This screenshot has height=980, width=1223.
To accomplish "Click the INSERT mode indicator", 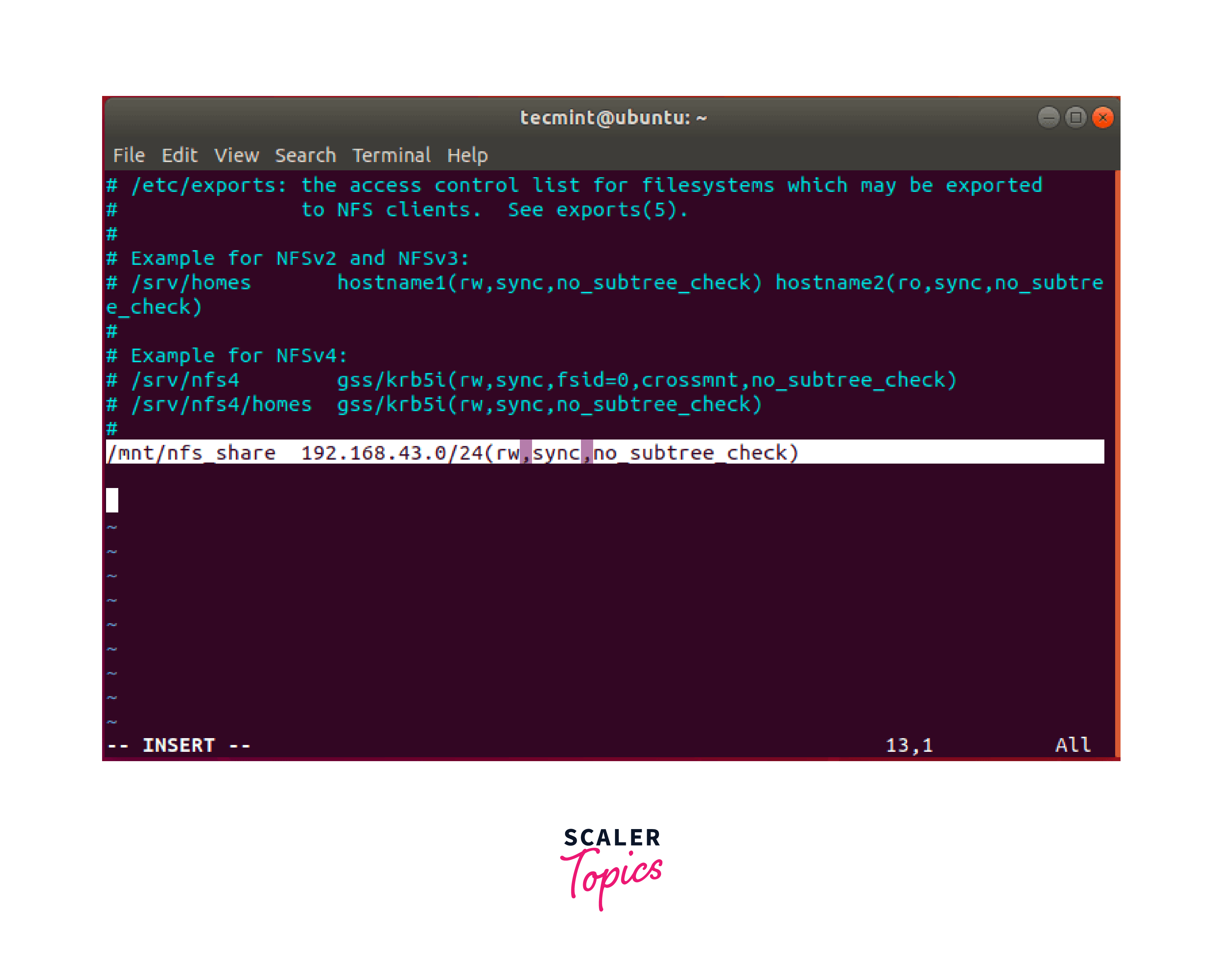I will coord(179,745).
